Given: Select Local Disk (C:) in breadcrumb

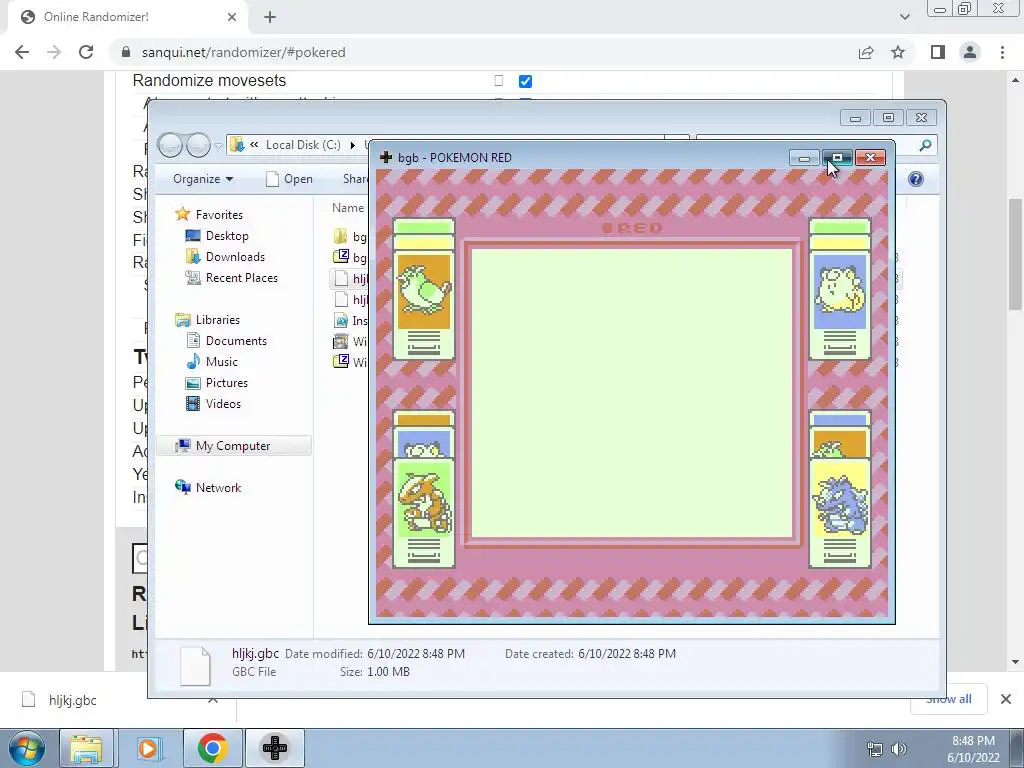Looking at the screenshot, I should coord(303,145).
